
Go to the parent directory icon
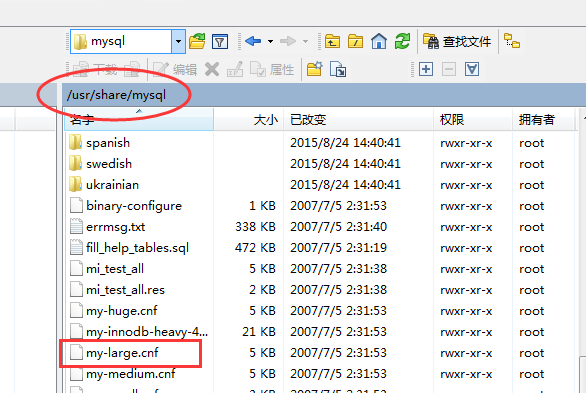point(332,41)
